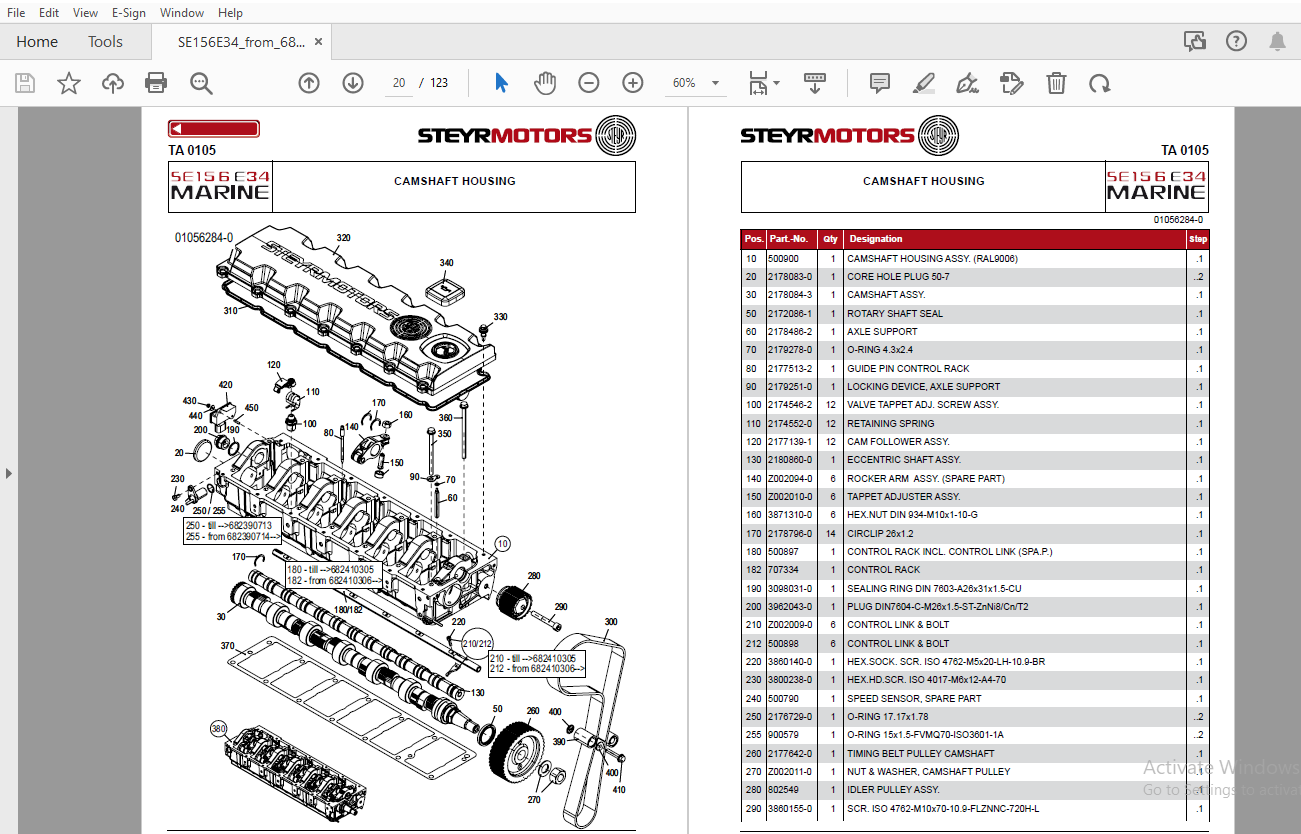Image resolution: width=1301 pixels, height=834 pixels.
Task: Activate the hand pan tool
Action: coord(545,83)
